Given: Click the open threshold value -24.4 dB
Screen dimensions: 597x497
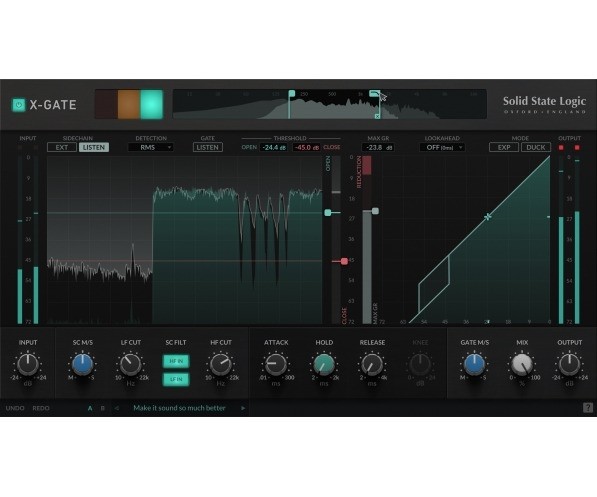Looking at the screenshot, I should 273,147.
